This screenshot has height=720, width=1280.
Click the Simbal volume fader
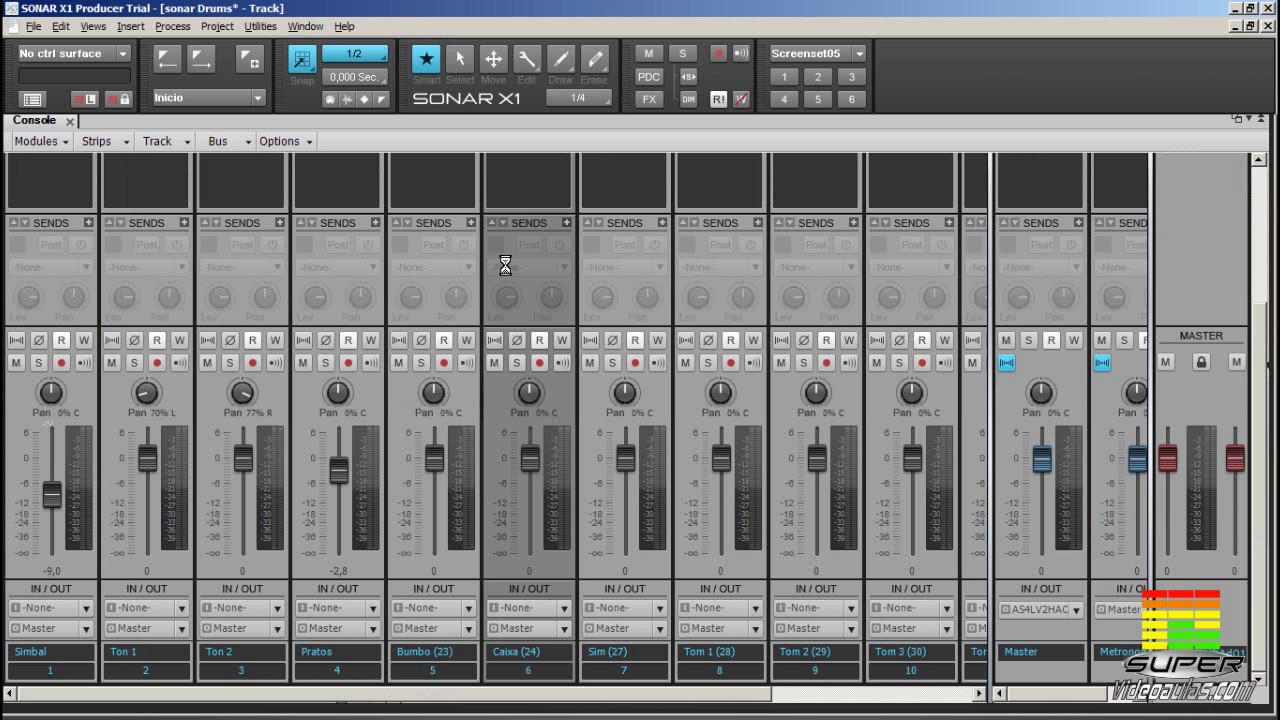tap(52, 494)
